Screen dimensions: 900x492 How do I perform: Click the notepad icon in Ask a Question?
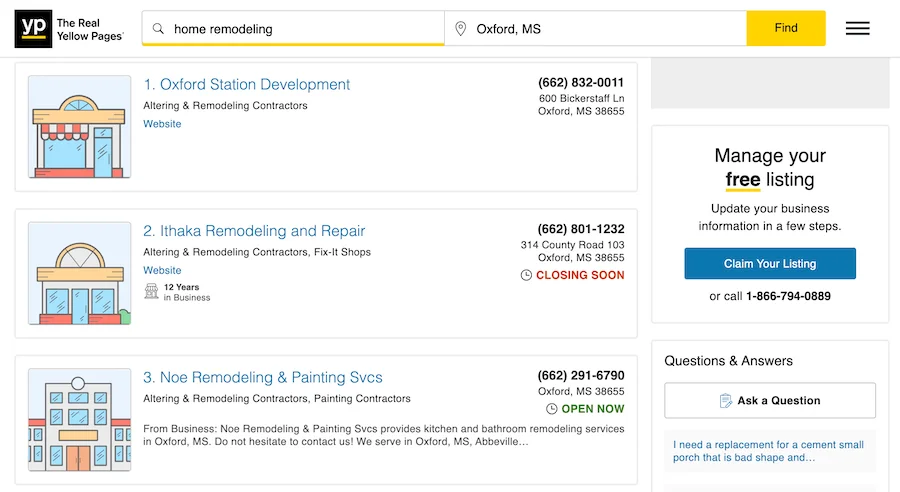726,401
